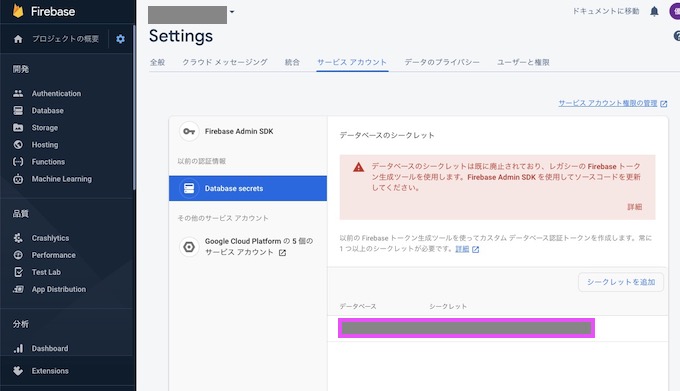The height and width of the screenshot is (391, 680).
Task: Click the Google Cloud Platform hexagon icon
Action: point(189,247)
